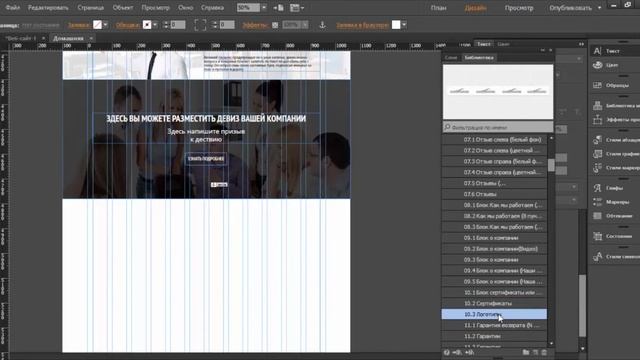640x360 pixels.
Task: Open the Стили абзацев panel icon
Action: coord(598,140)
